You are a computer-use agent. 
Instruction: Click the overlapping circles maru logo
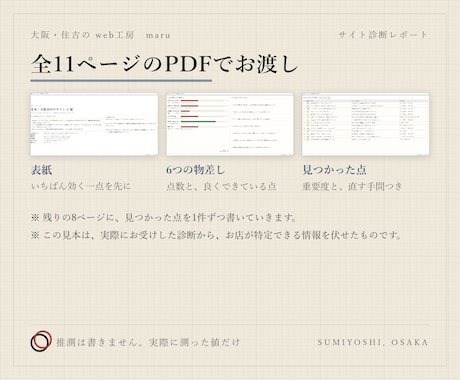tap(41, 341)
